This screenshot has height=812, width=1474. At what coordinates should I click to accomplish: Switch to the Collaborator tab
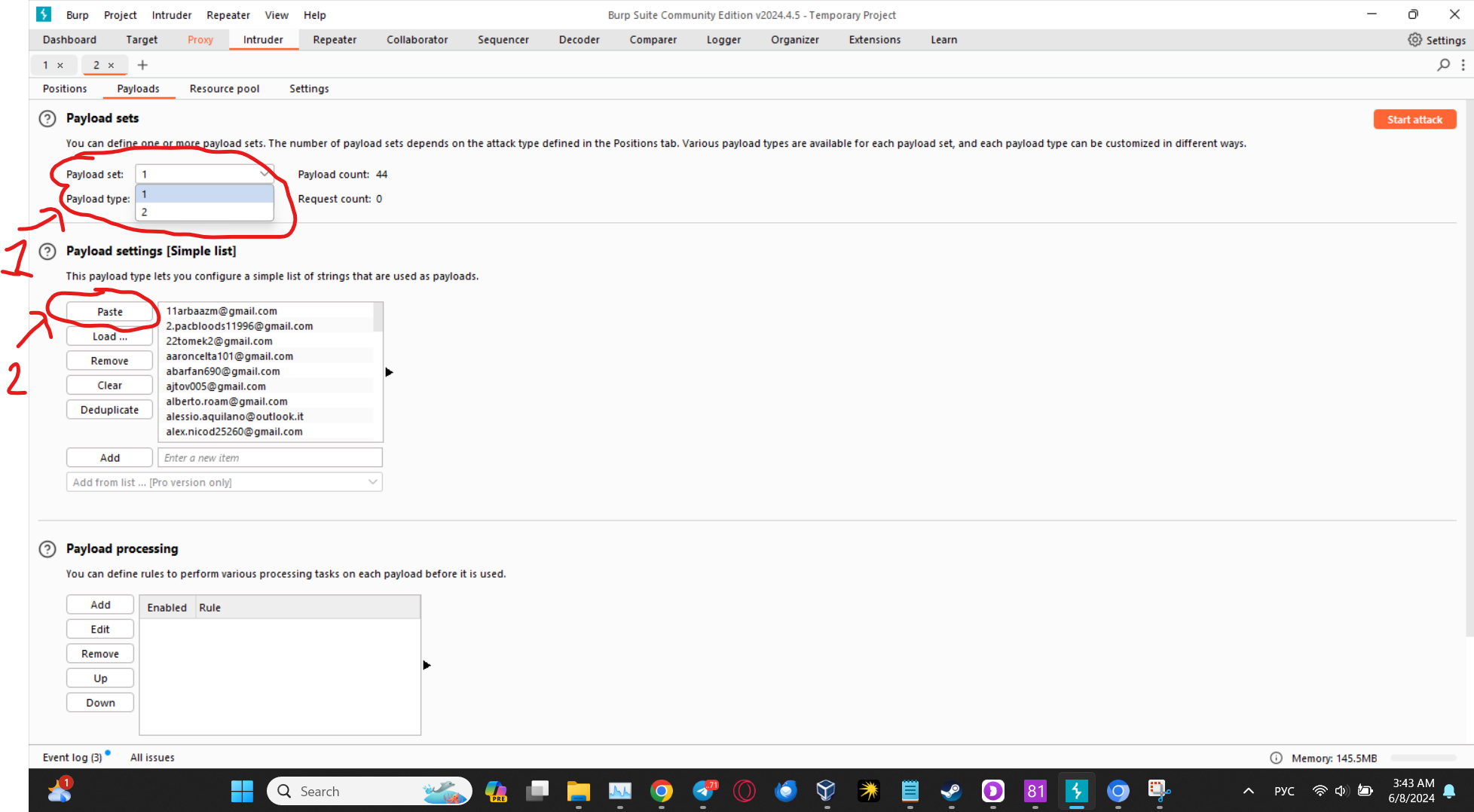coord(417,40)
